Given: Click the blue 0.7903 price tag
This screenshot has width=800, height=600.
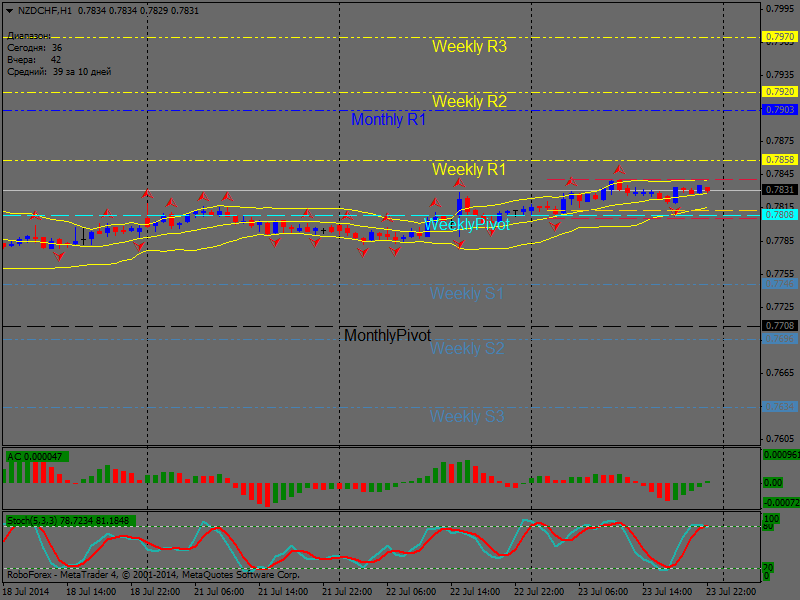Looking at the screenshot, I should [780, 110].
